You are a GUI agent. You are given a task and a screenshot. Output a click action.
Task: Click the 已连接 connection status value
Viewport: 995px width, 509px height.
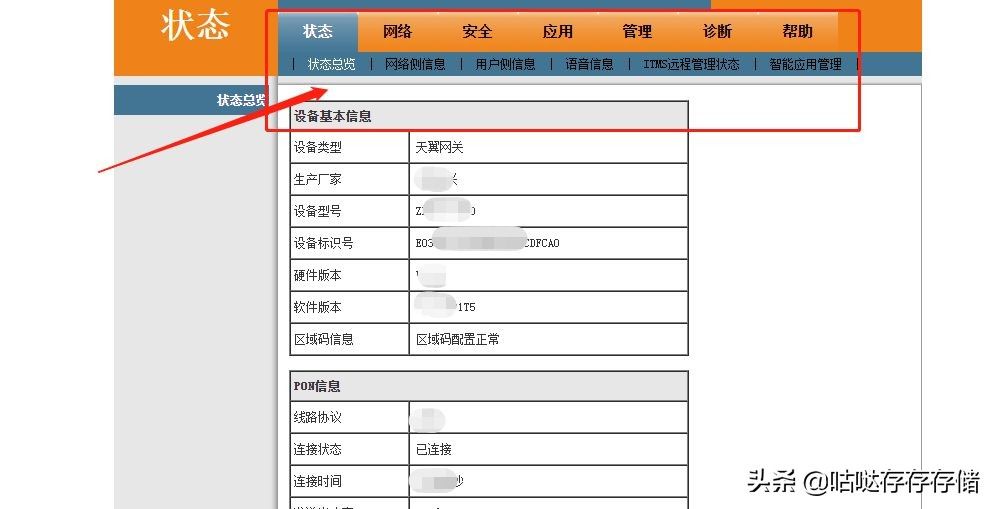point(433,449)
